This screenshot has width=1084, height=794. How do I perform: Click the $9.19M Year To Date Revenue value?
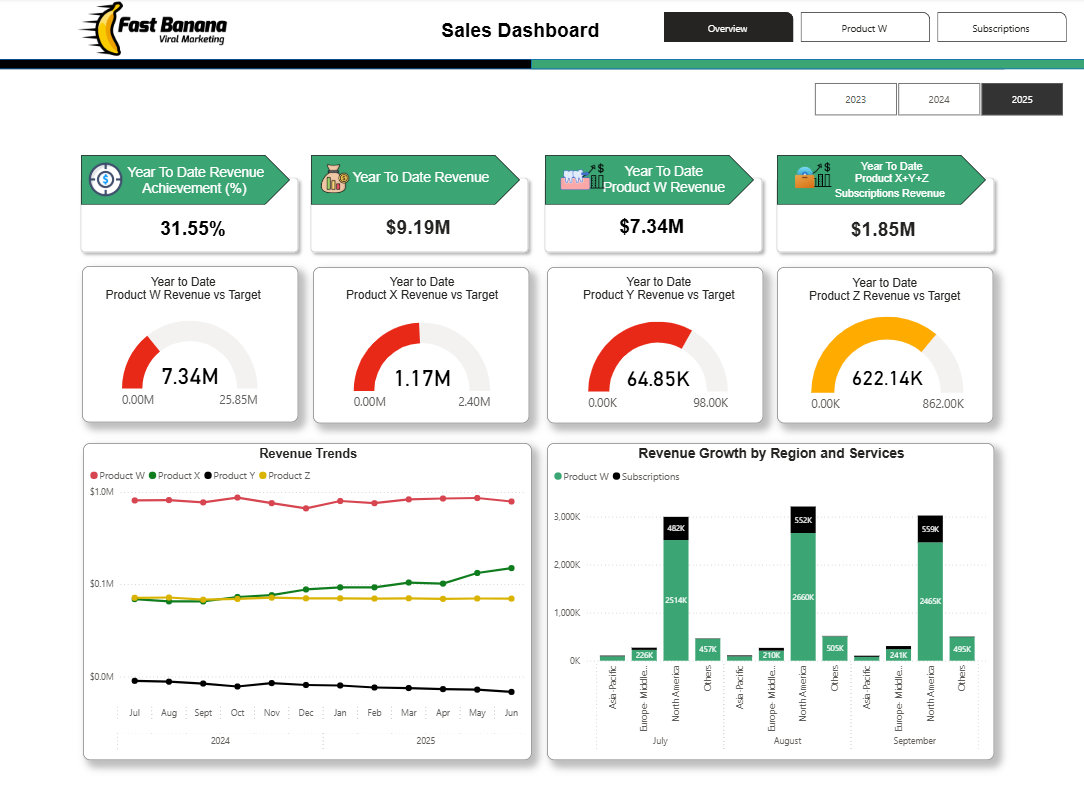418,228
